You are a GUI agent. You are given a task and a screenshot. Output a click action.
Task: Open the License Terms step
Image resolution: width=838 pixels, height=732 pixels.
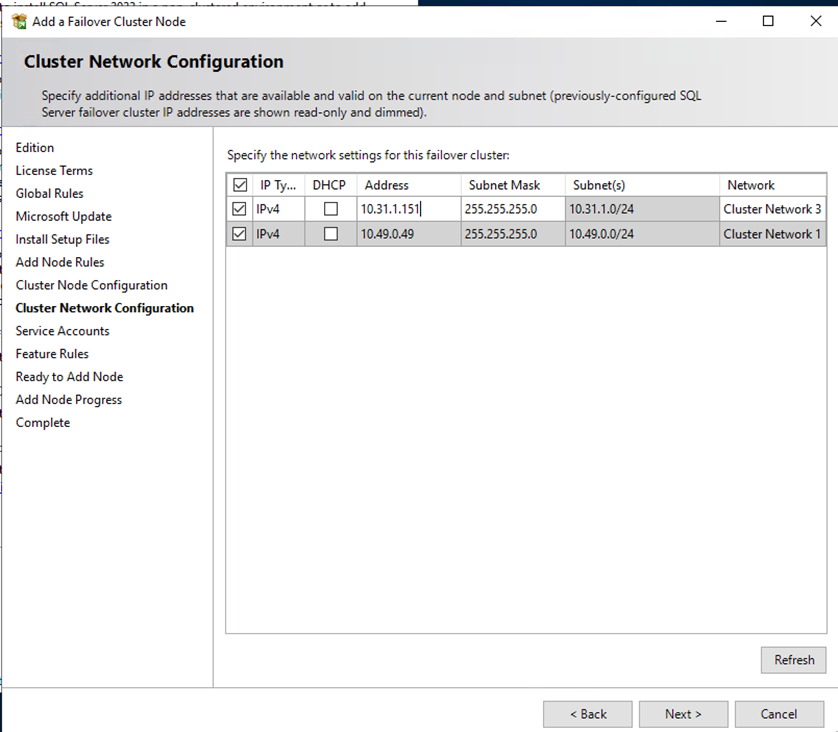54,171
